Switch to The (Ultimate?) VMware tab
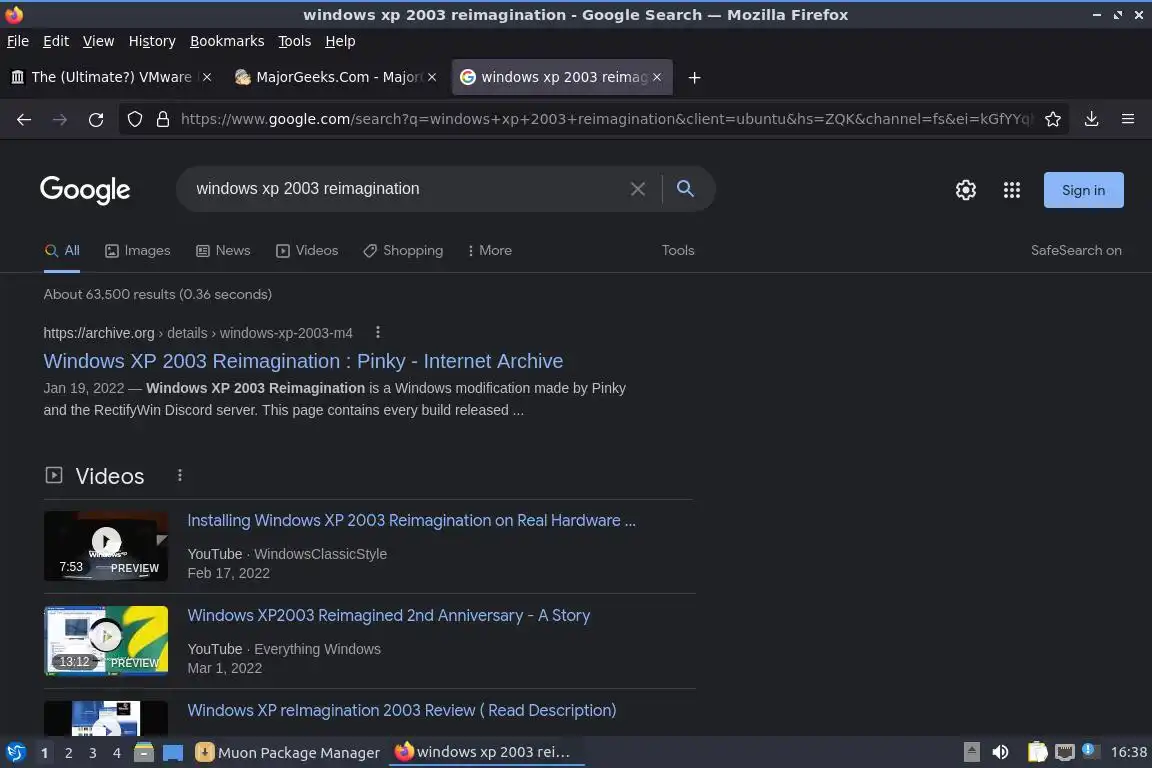Image resolution: width=1152 pixels, height=768 pixels. click(x=112, y=77)
